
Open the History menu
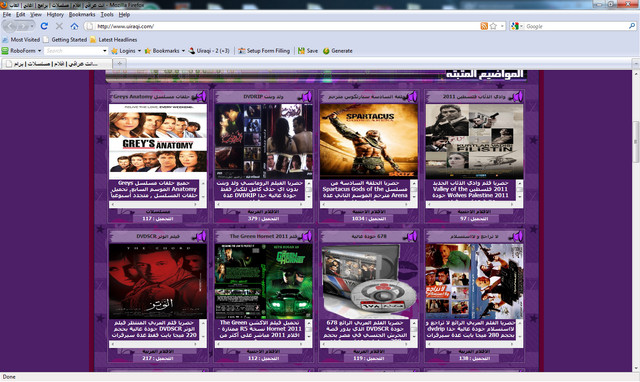[x=55, y=14]
